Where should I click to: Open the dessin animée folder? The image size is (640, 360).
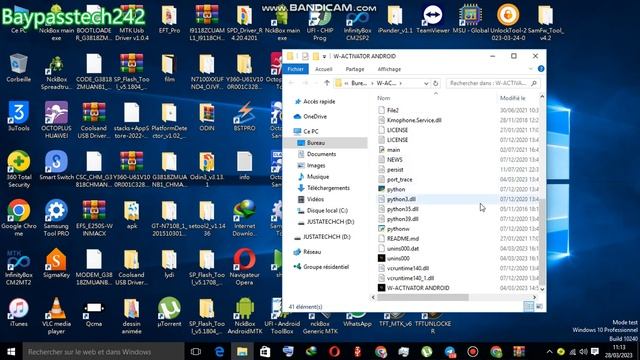coord(131,316)
